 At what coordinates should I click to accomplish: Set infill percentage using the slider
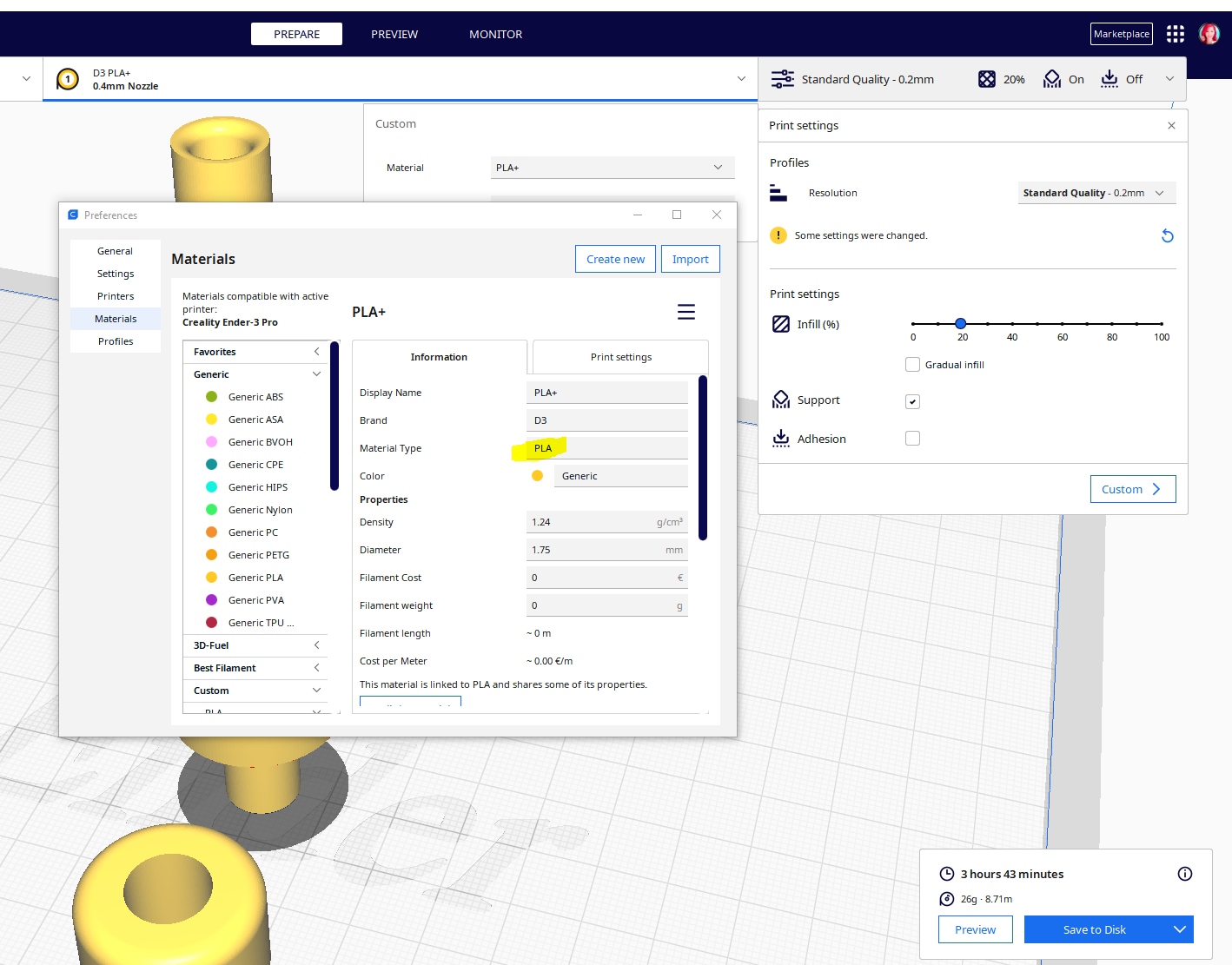tap(962, 323)
